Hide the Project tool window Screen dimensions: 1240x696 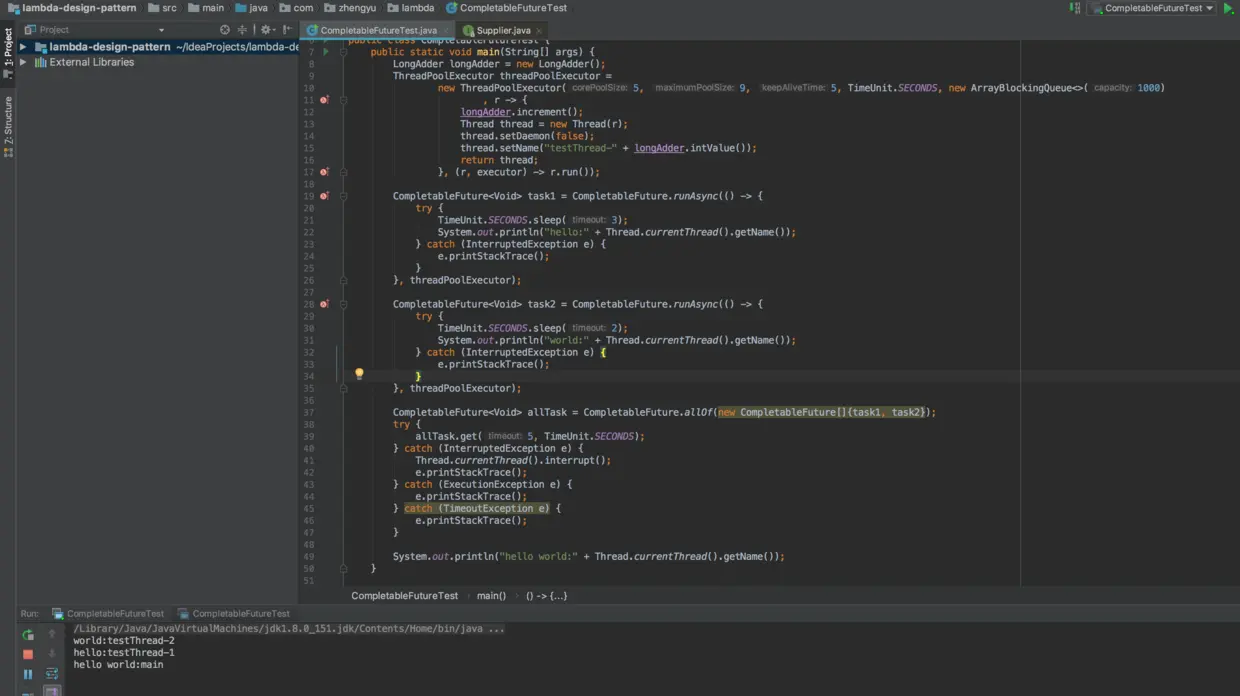click(x=288, y=30)
